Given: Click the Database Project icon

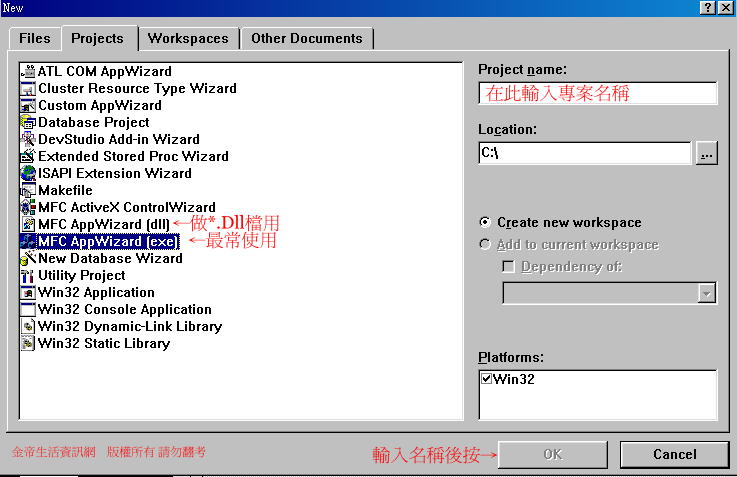Looking at the screenshot, I should tap(28, 122).
